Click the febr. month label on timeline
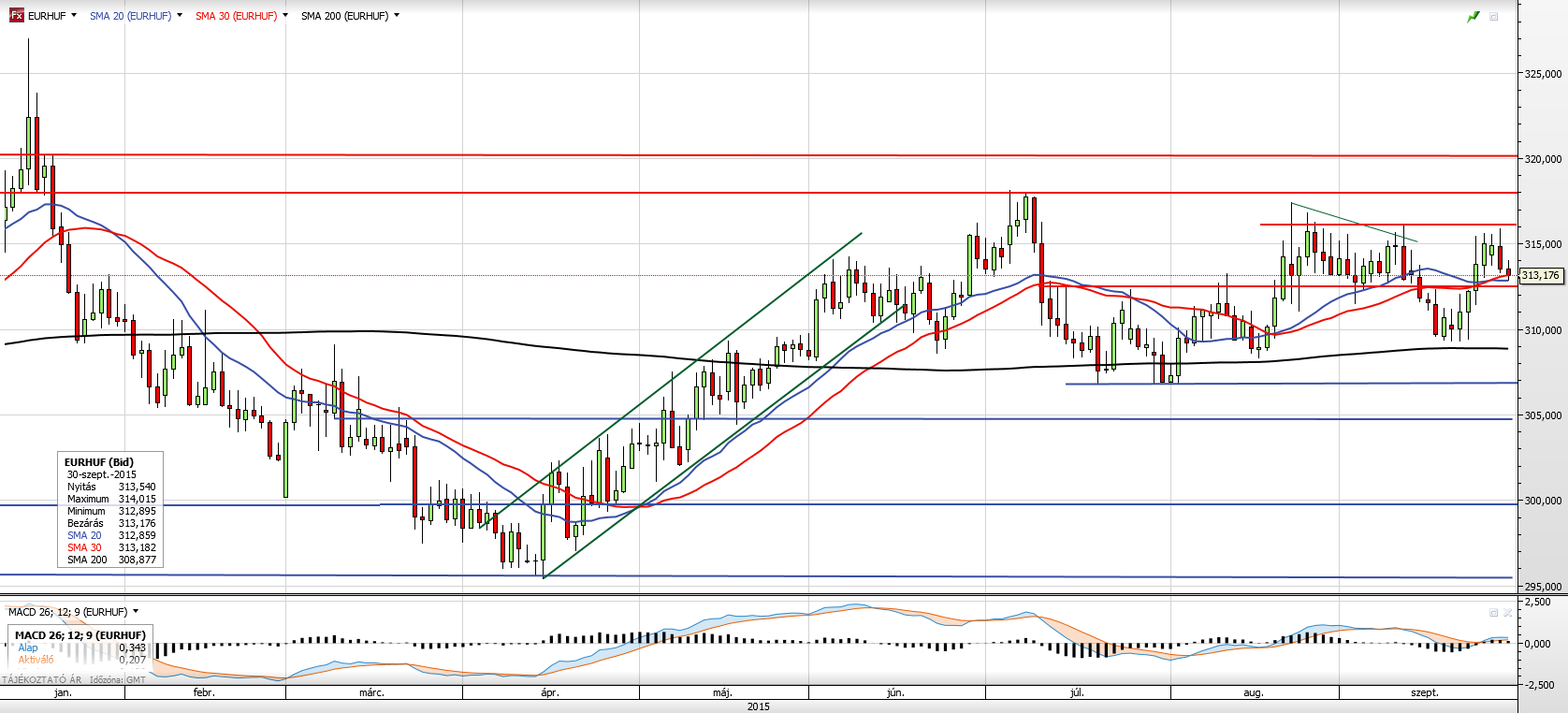The height and width of the screenshot is (713, 1568). tap(204, 692)
